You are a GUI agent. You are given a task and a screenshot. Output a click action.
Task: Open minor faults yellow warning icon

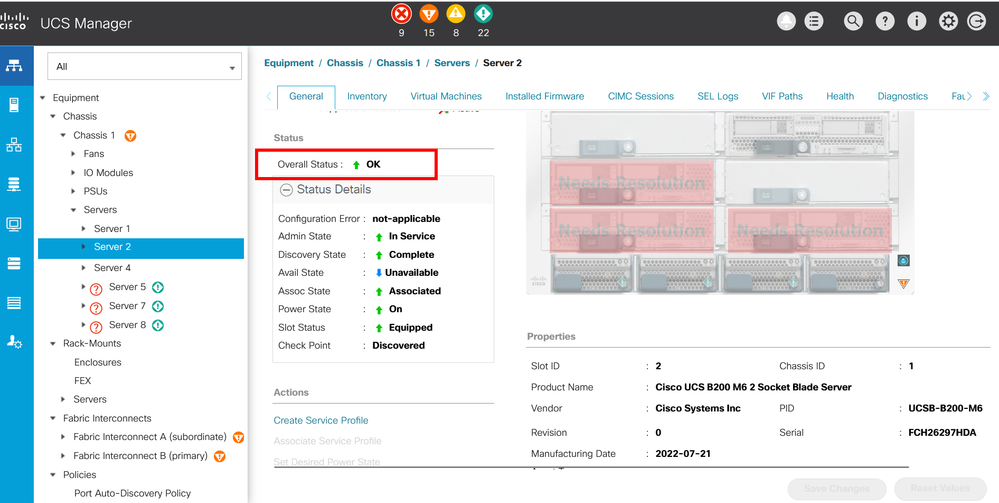click(x=456, y=13)
